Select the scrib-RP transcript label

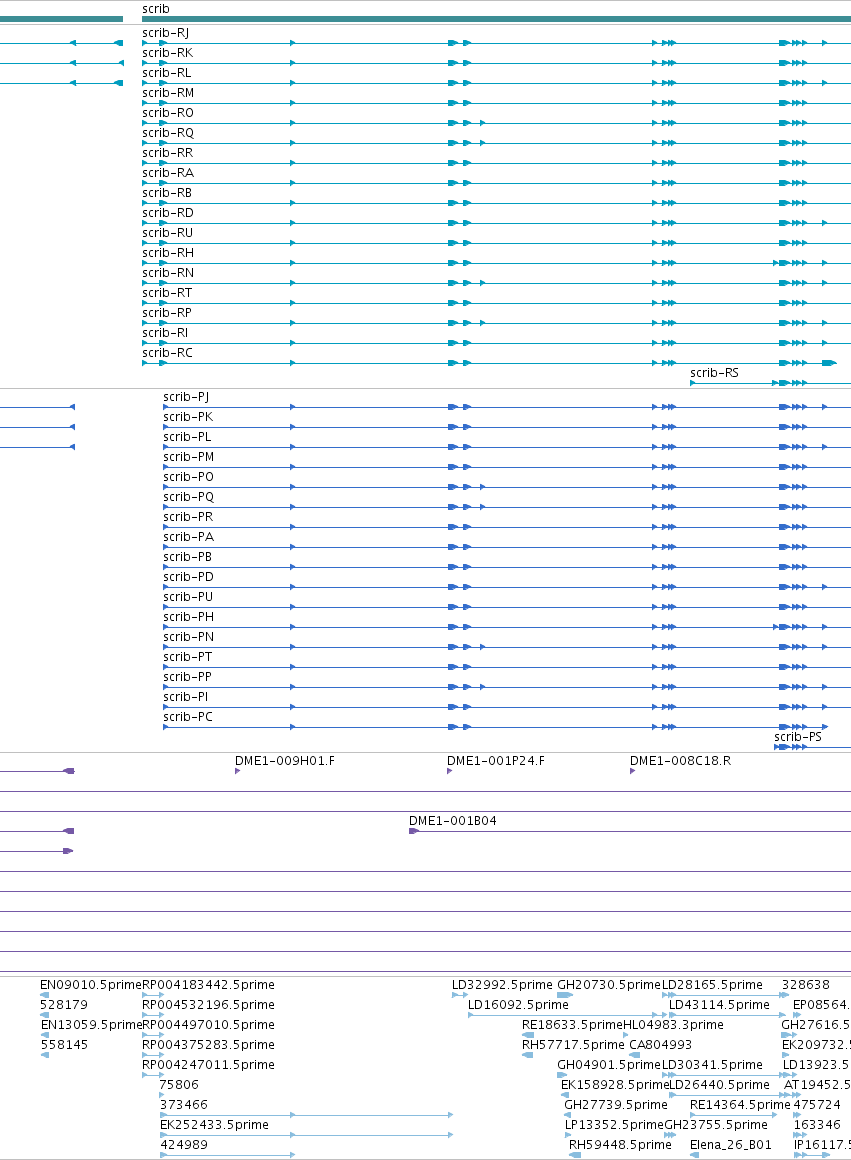pos(166,312)
